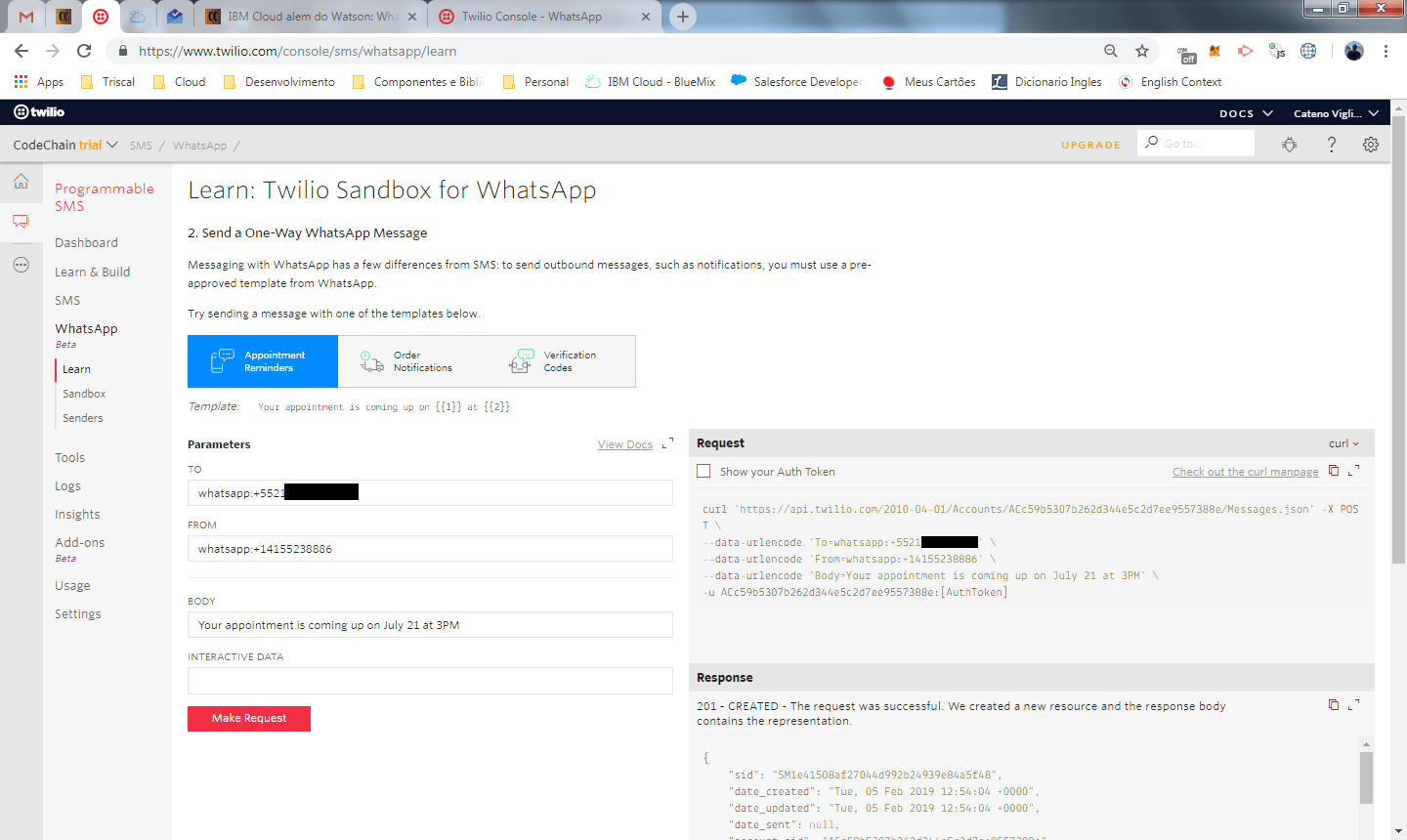Open the Check out the curl manpage link
This screenshot has width=1407, height=840.
coord(1246,472)
